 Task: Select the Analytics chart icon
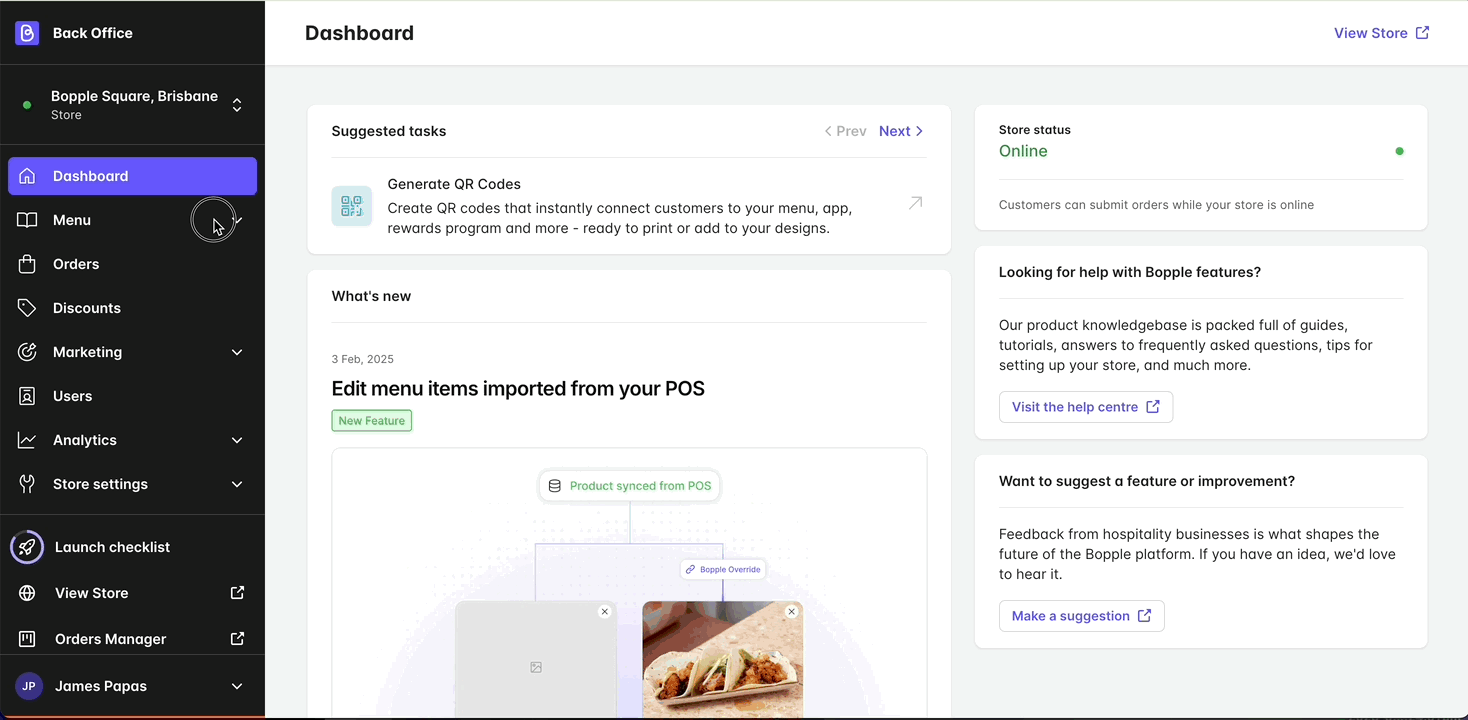[27, 440]
